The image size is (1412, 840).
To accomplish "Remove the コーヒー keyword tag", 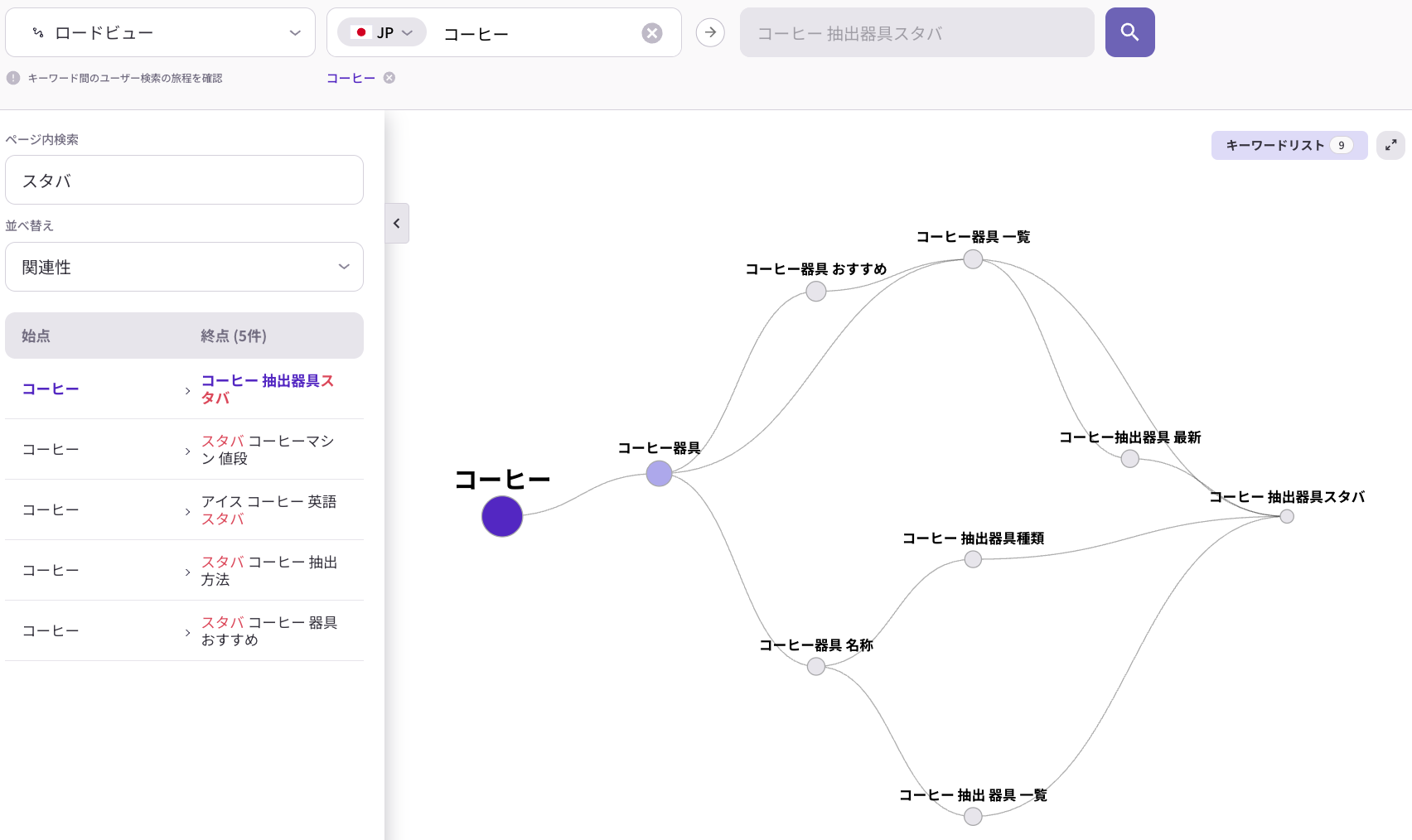I will [x=389, y=78].
